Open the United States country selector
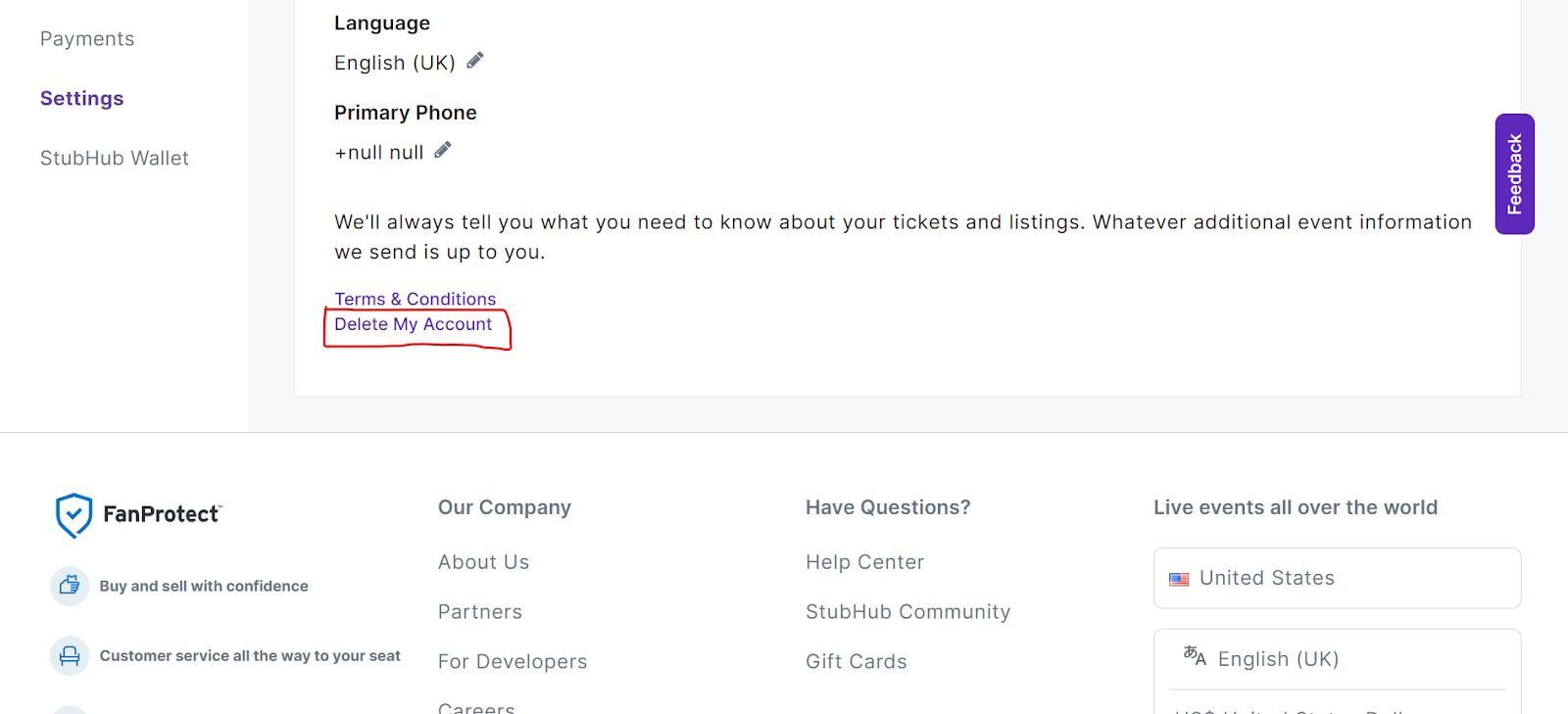The height and width of the screenshot is (714, 1568). (1337, 578)
